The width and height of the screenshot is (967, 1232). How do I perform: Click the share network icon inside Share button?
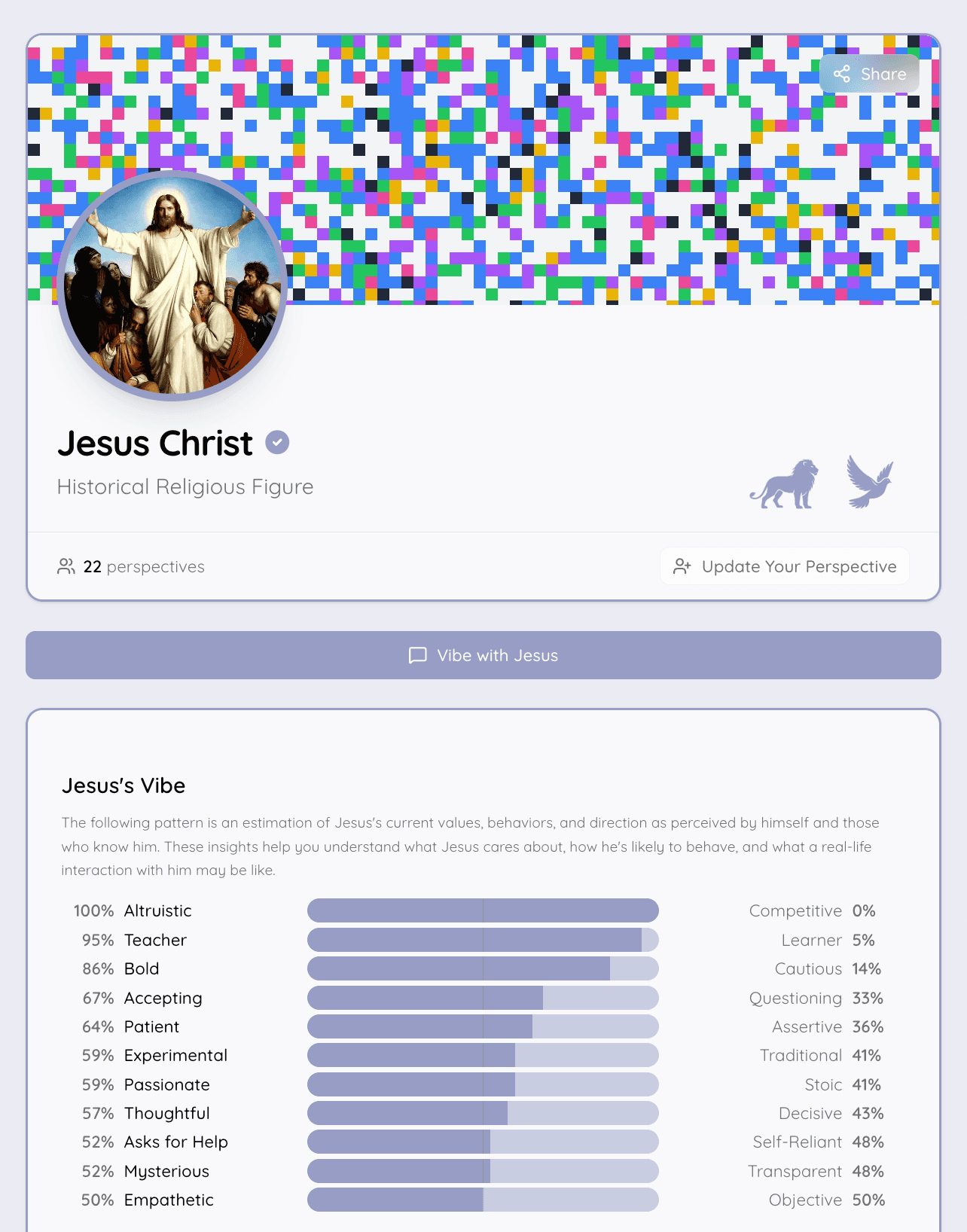point(841,74)
